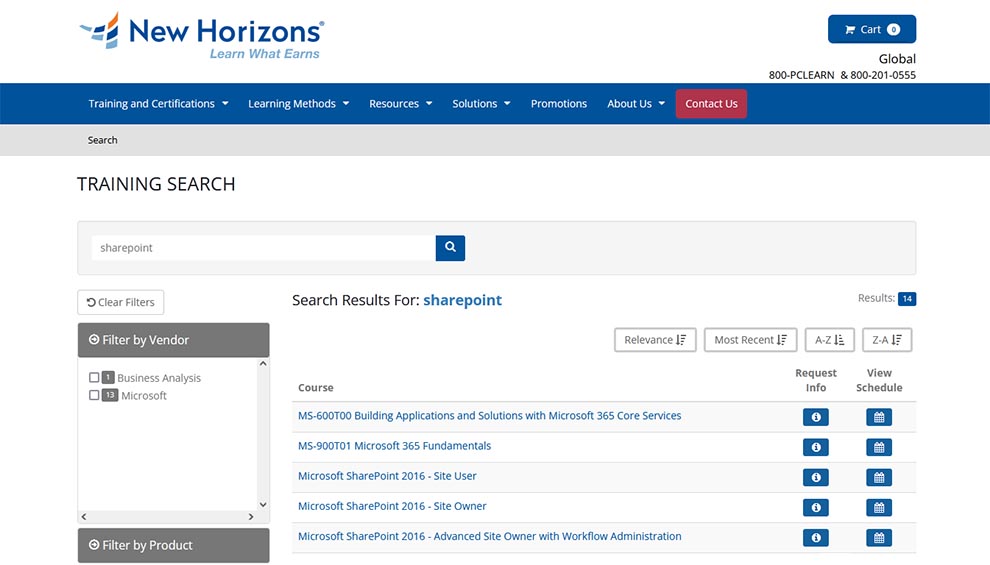Request info for SharePoint 2016 Site Owner

816,507
